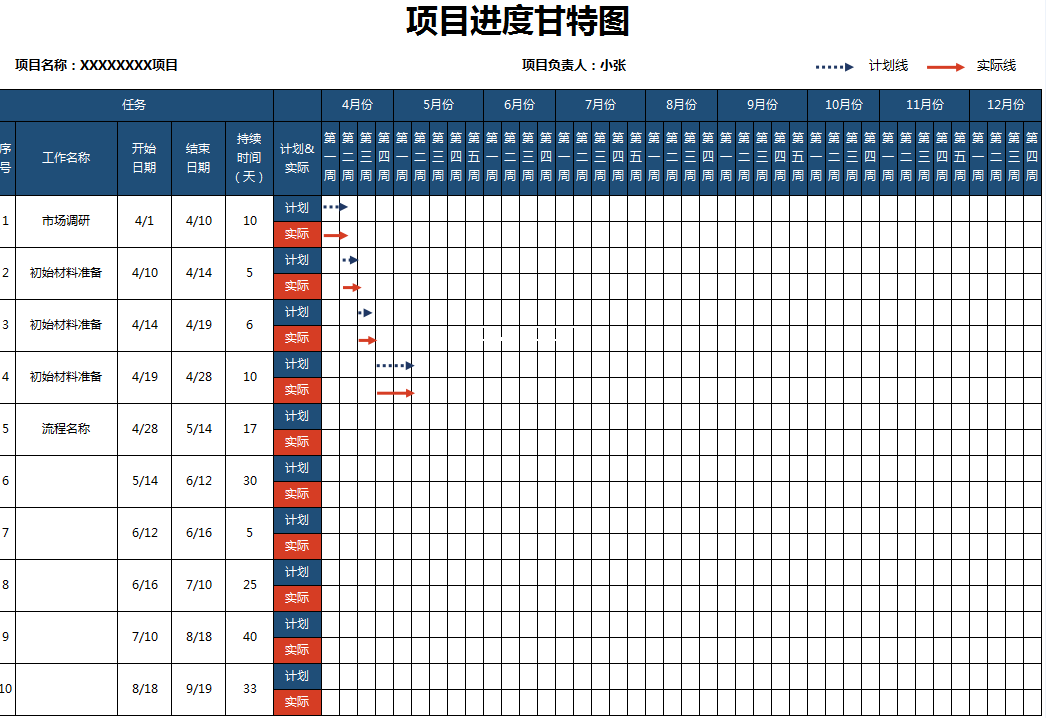Click the blue 计划 label in the 流程名称 row
1046x718 pixels.
click(x=297, y=416)
